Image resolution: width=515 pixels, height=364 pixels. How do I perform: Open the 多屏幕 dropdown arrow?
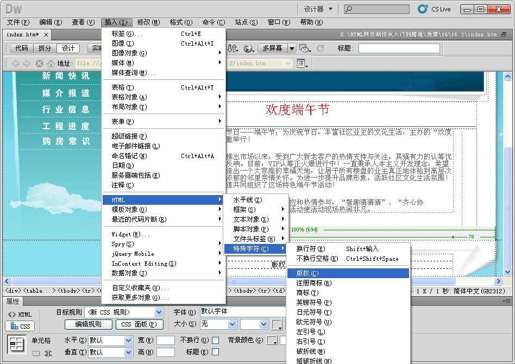[x=292, y=48]
